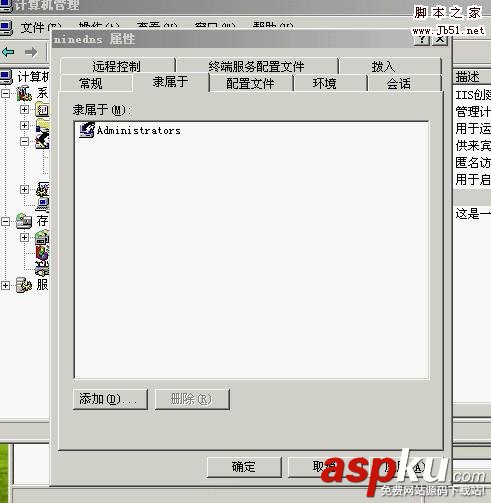Click the 描述 column header

click(x=472, y=77)
